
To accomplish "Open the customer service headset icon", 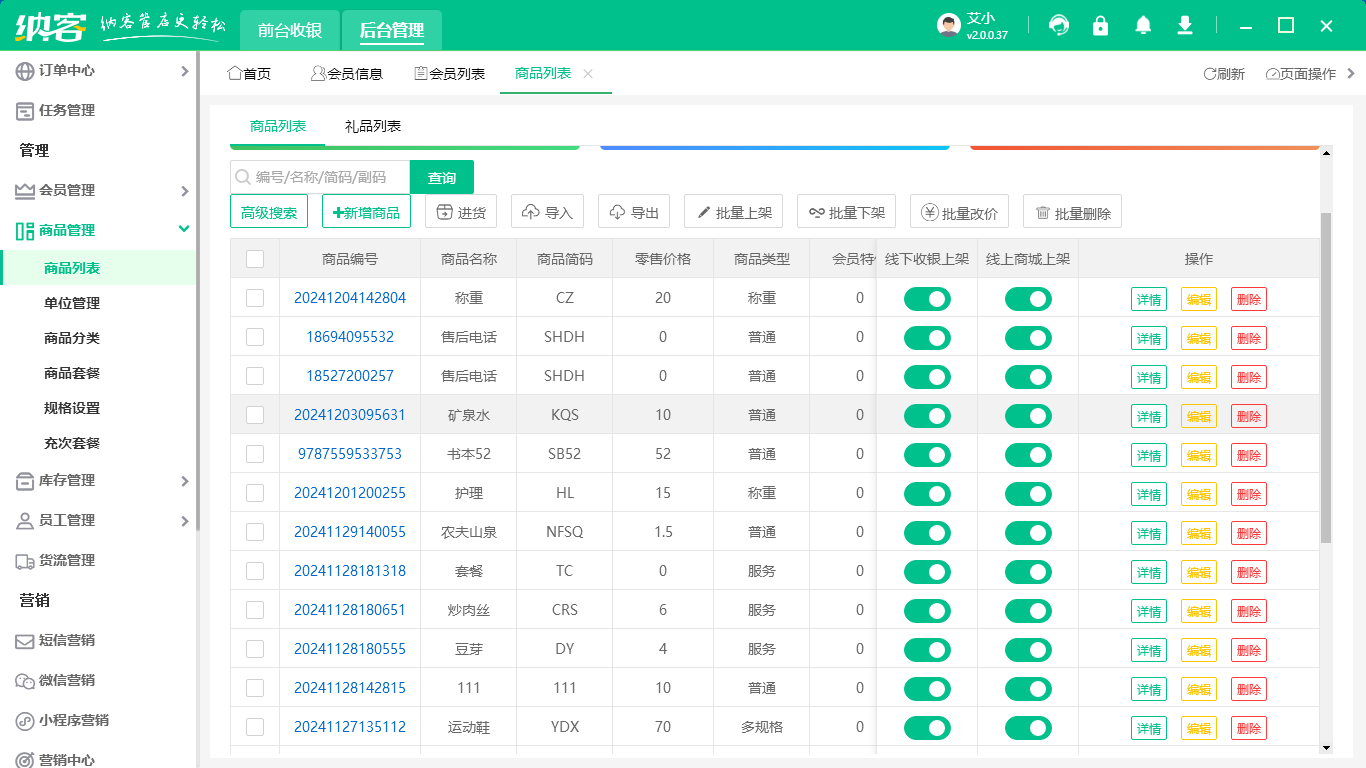I will (1059, 26).
